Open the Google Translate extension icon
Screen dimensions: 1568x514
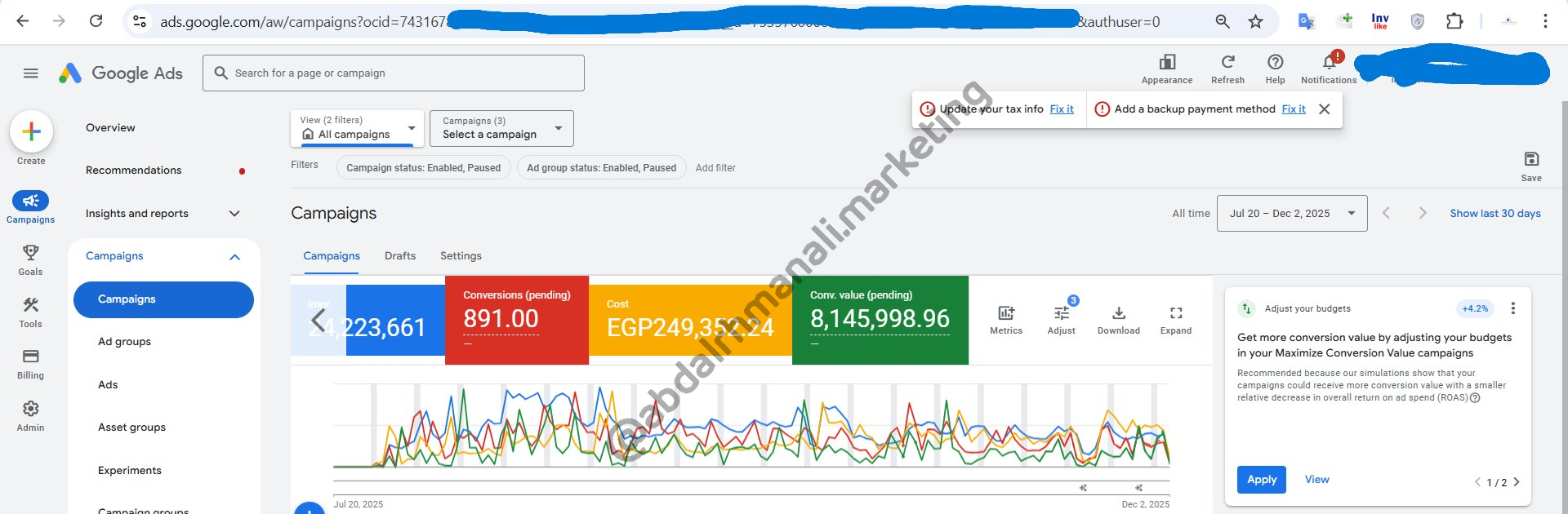coord(1306,22)
